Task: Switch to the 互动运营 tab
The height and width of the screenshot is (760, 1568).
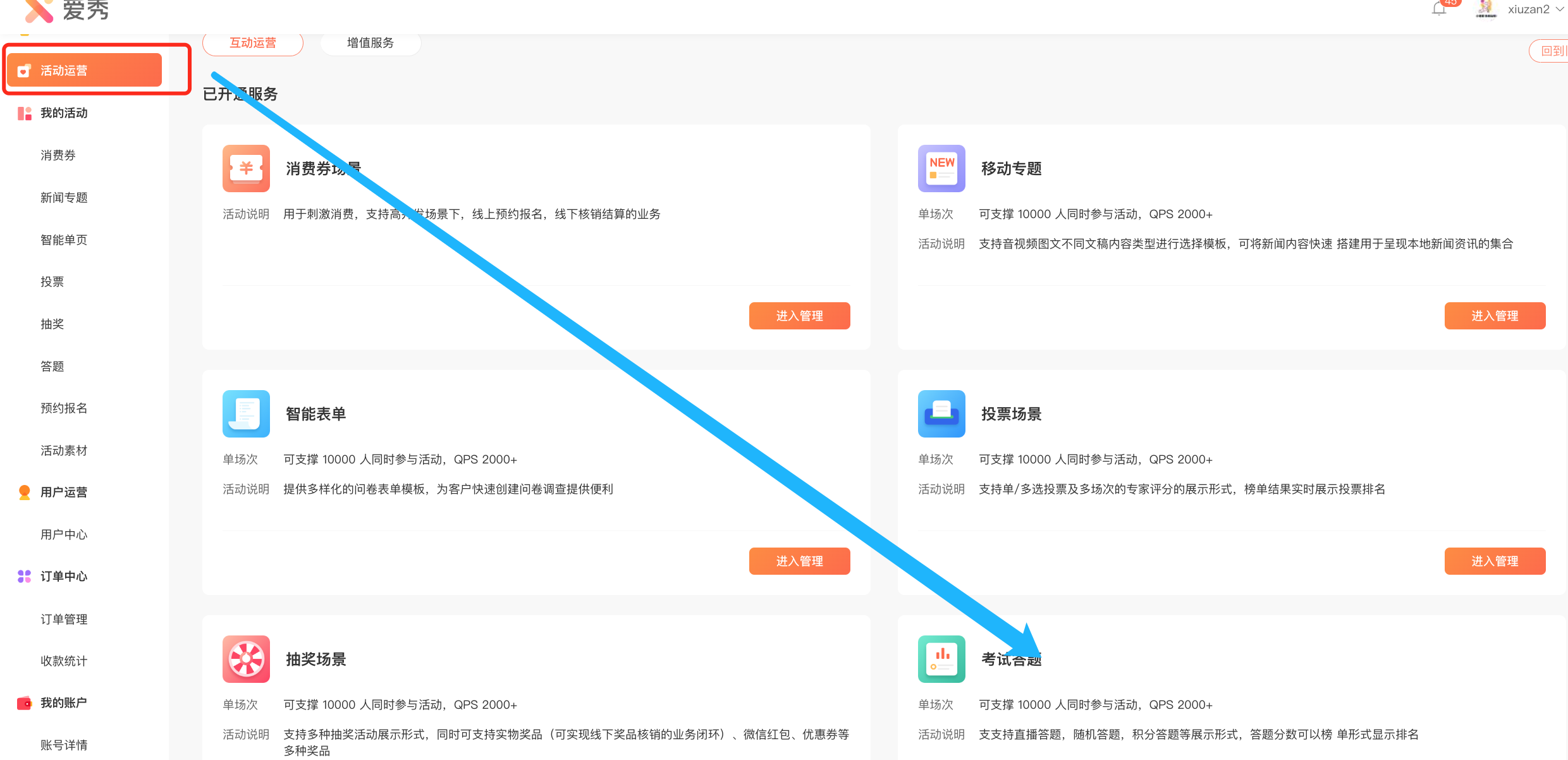Action: coord(253,43)
